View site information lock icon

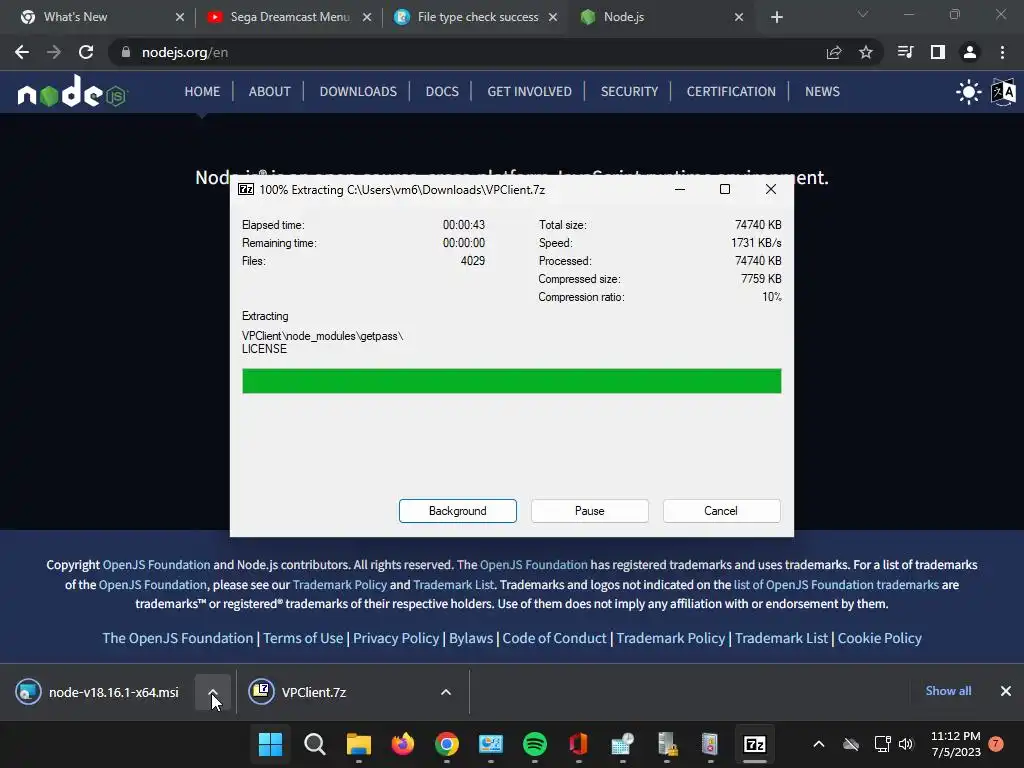(126, 52)
